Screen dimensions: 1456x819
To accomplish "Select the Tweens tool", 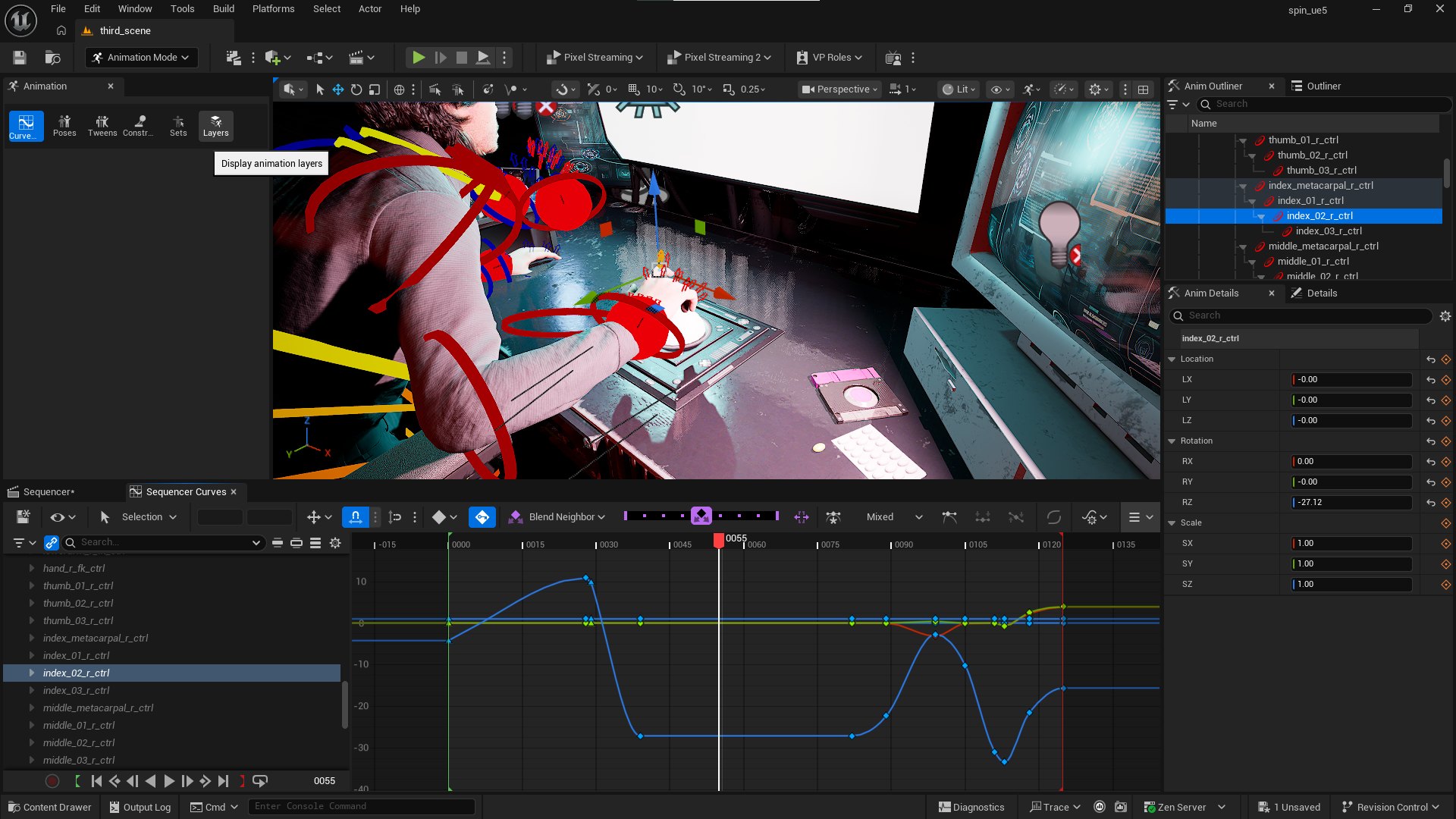I will [102, 126].
